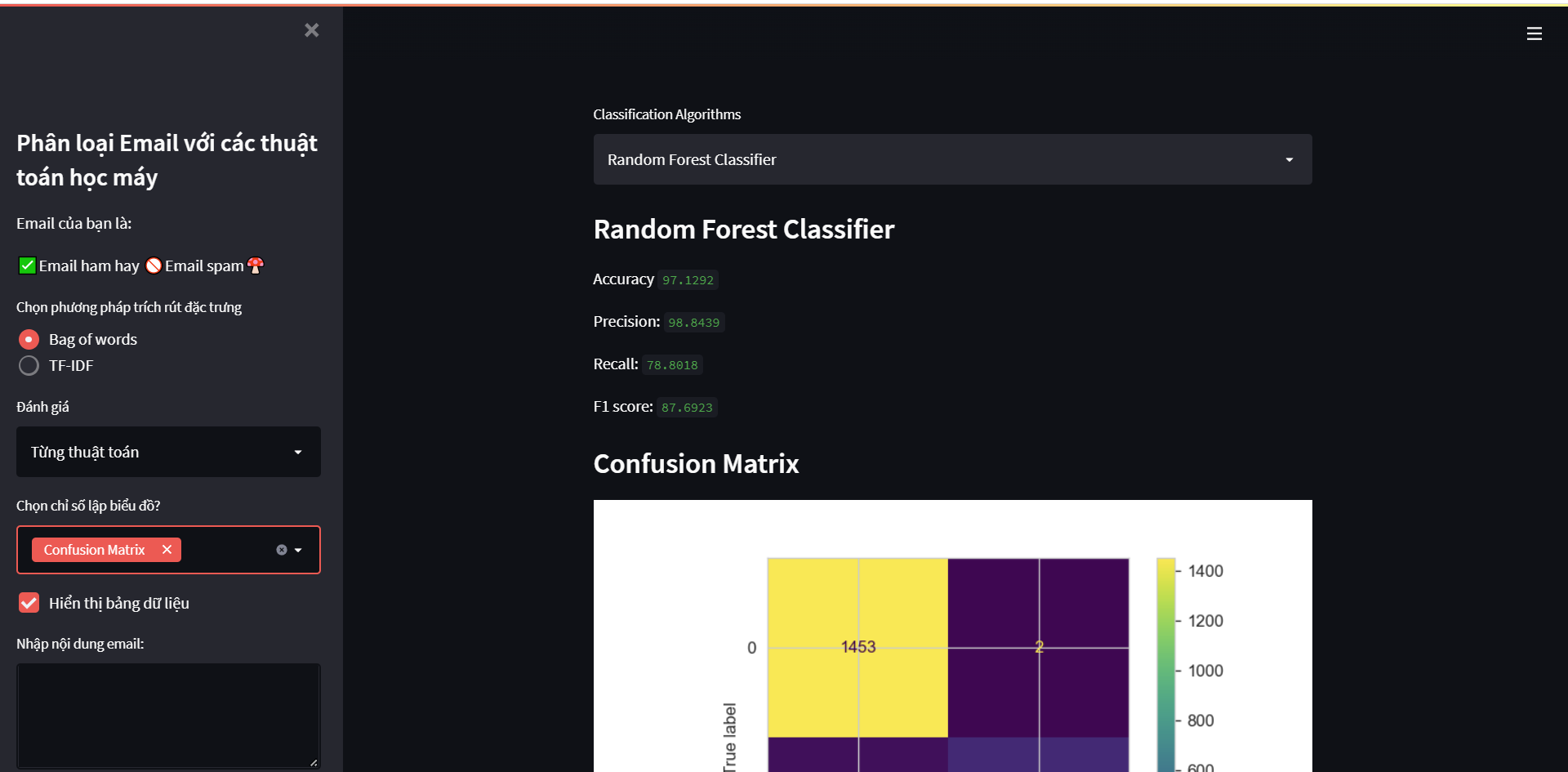Remove the Confusion Matrix tag
1568x772 pixels.
(167, 550)
